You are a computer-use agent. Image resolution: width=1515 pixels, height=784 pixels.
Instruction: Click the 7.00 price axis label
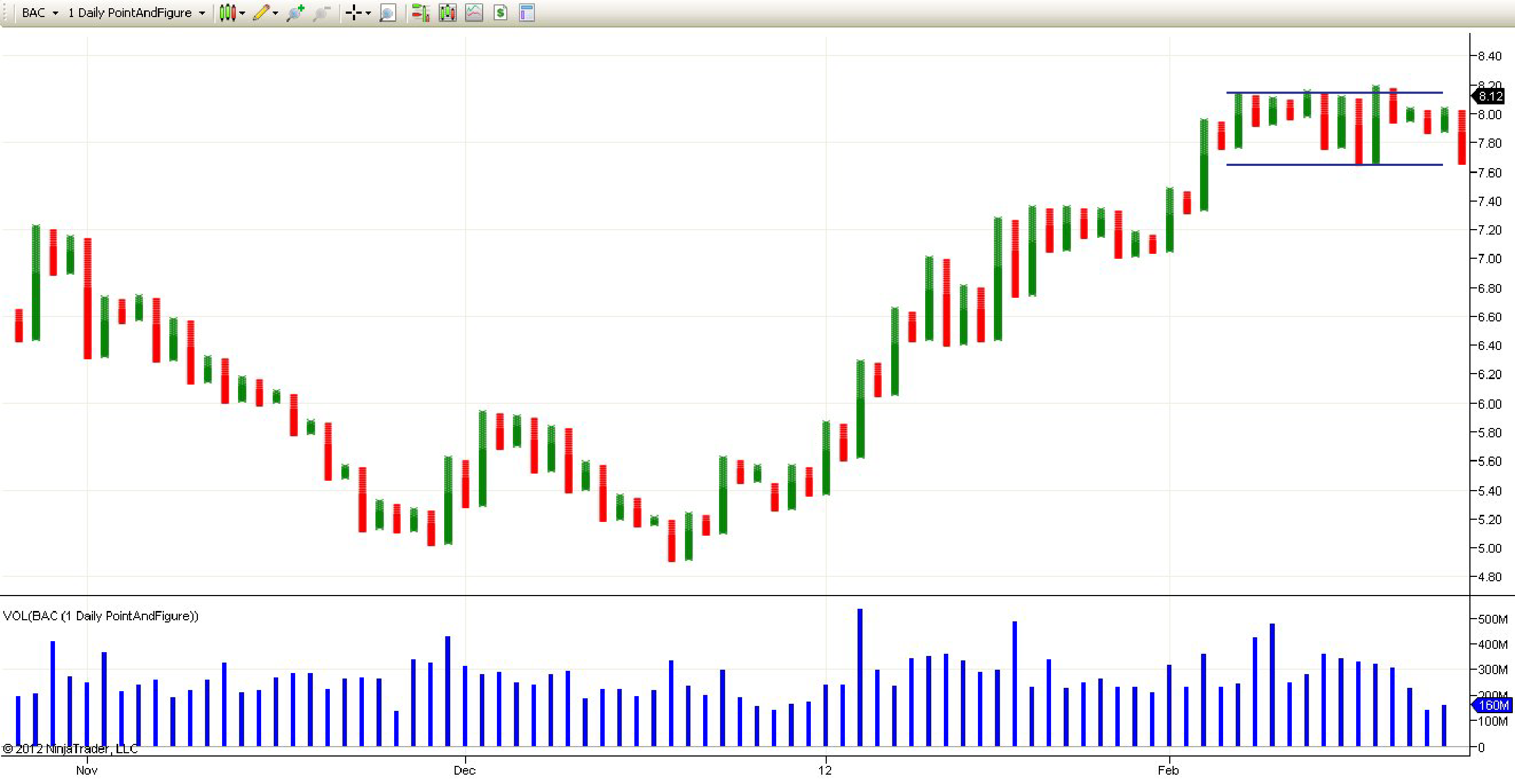point(1490,259)
